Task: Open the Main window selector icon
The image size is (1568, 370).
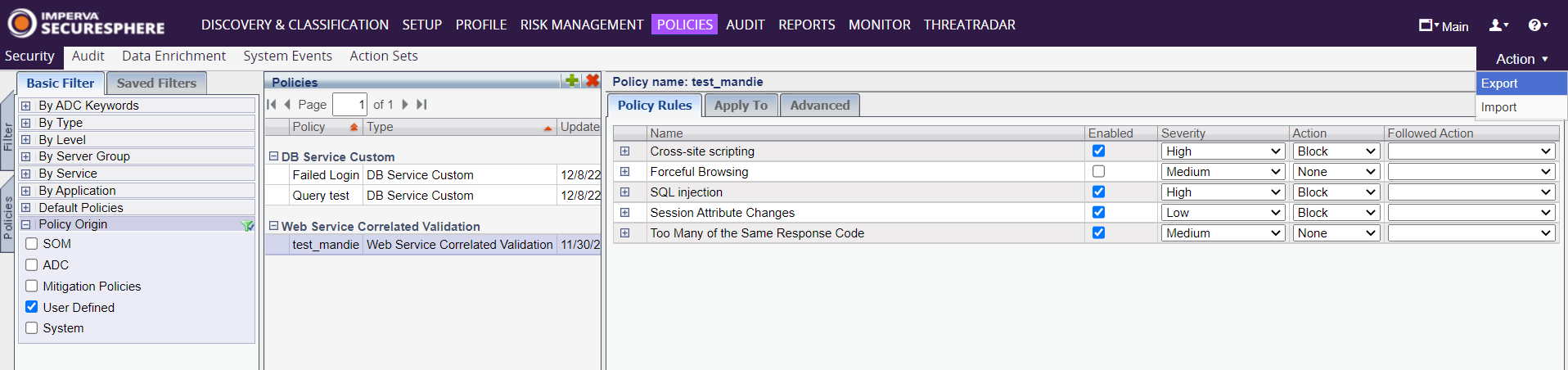Action: click(x=1427, y=25)
